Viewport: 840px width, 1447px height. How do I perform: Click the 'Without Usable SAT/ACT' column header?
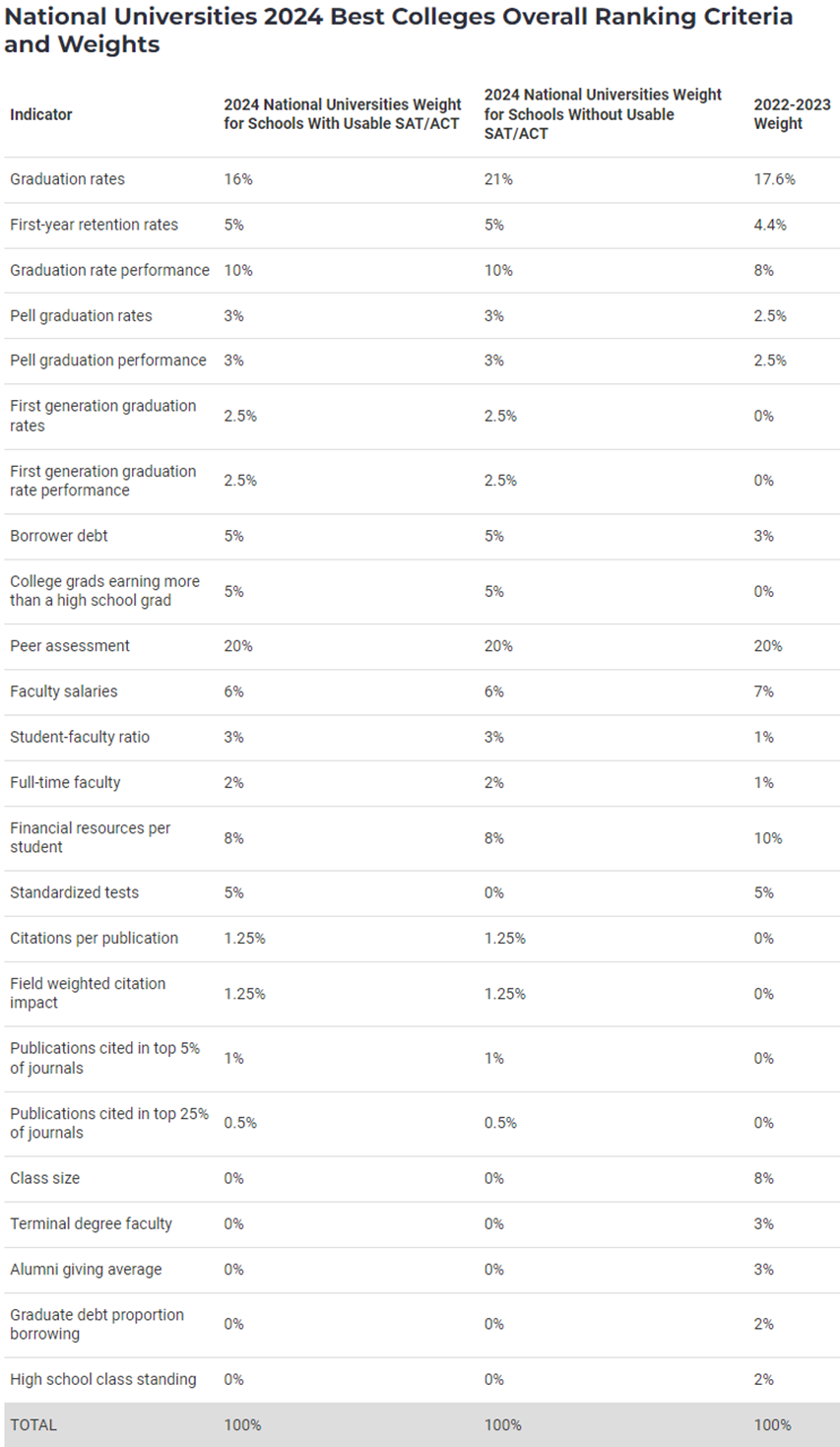click(603, 114)
